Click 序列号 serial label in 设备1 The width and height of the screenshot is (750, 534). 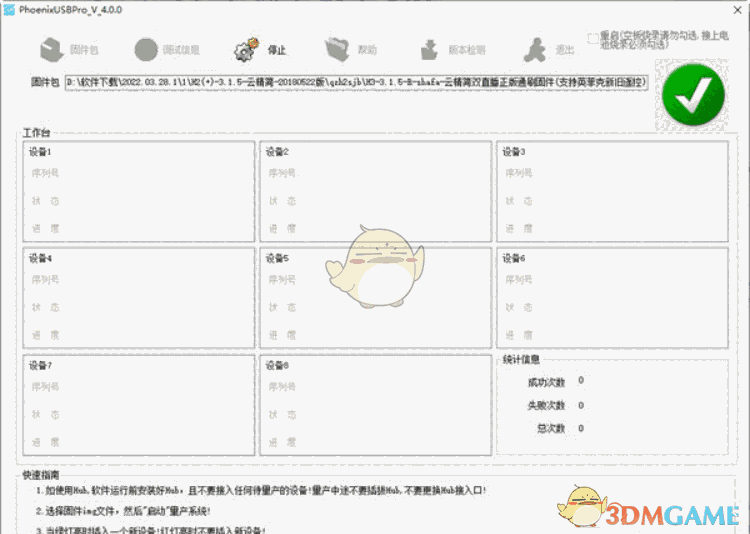pos(45,173)
